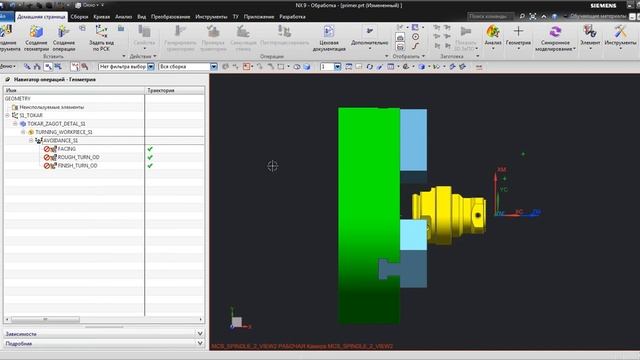
Task: Select the FACING operation
Action: click(x=67, y=149)
